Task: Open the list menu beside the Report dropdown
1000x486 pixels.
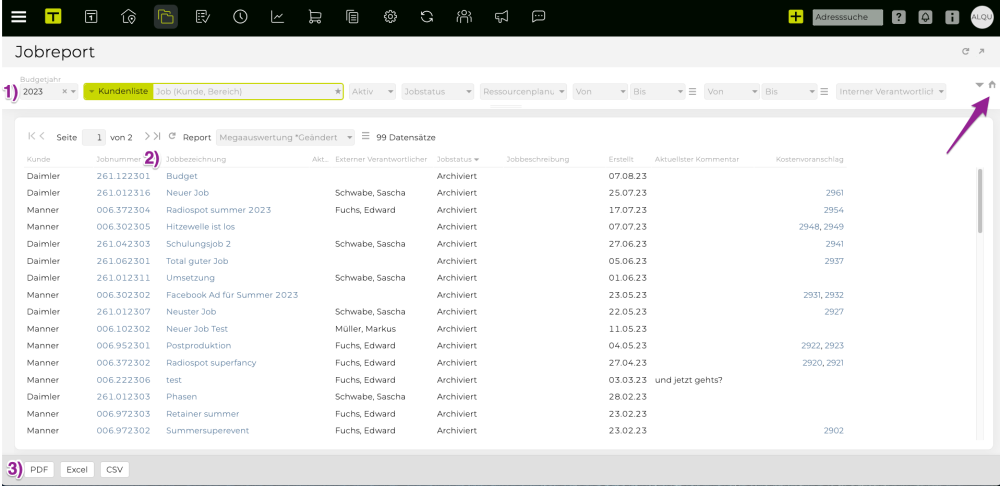Action: click(x=365, y=136)
